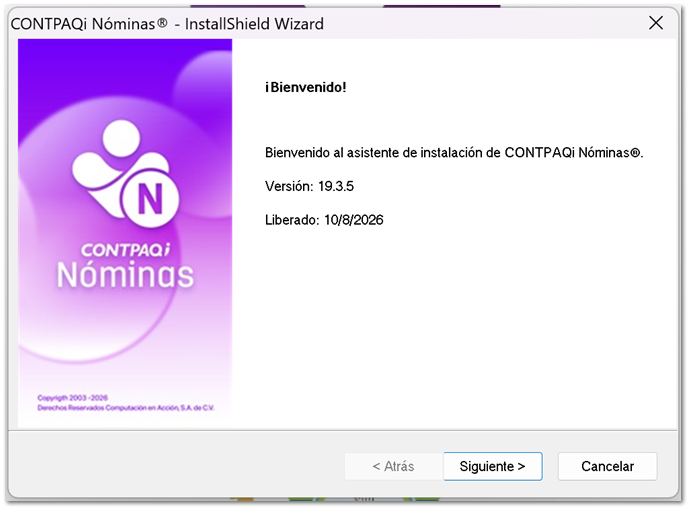Cancel the installation with Cancelar
Screen dimensions: 690x510
607,466
